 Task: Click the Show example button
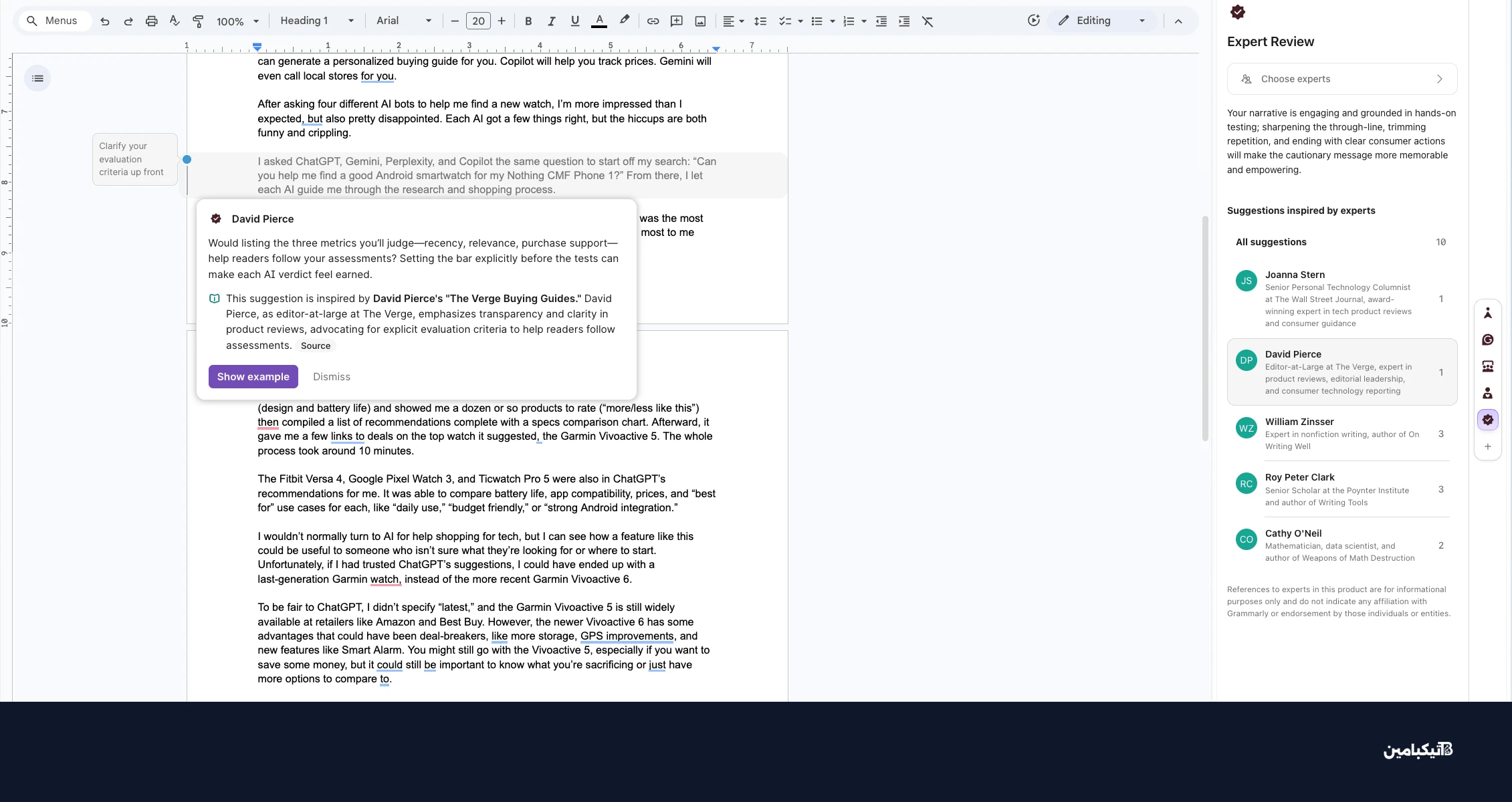[x=253, y=377]
